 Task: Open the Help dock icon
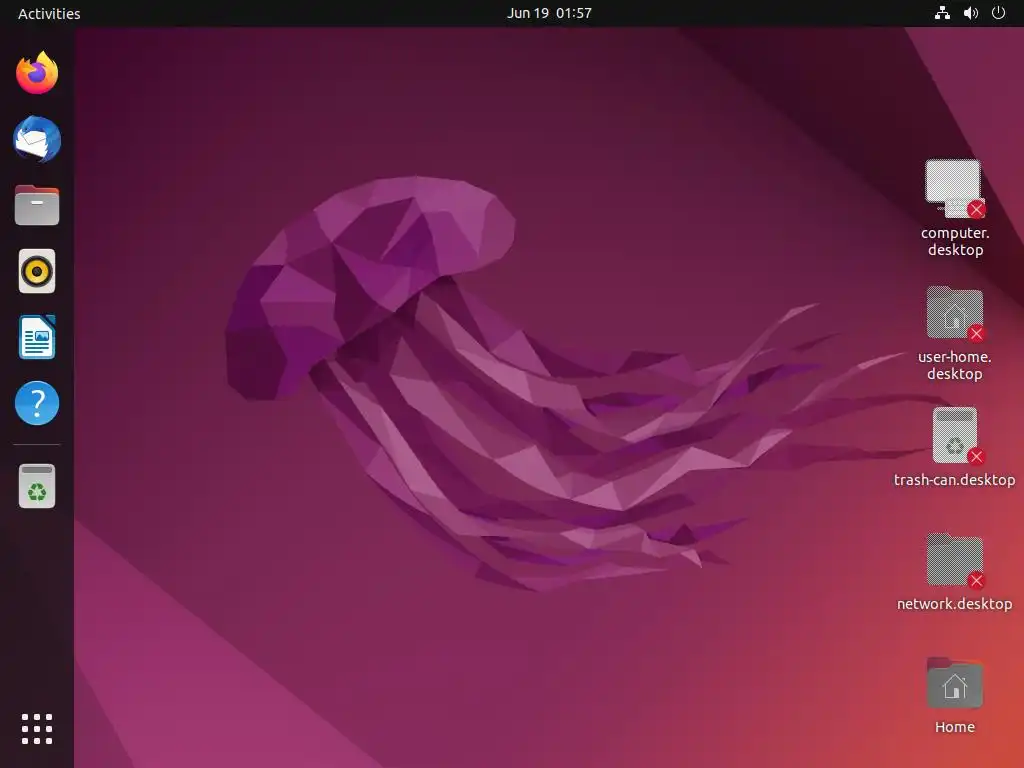pyautogui.click(x=37, y=403)
